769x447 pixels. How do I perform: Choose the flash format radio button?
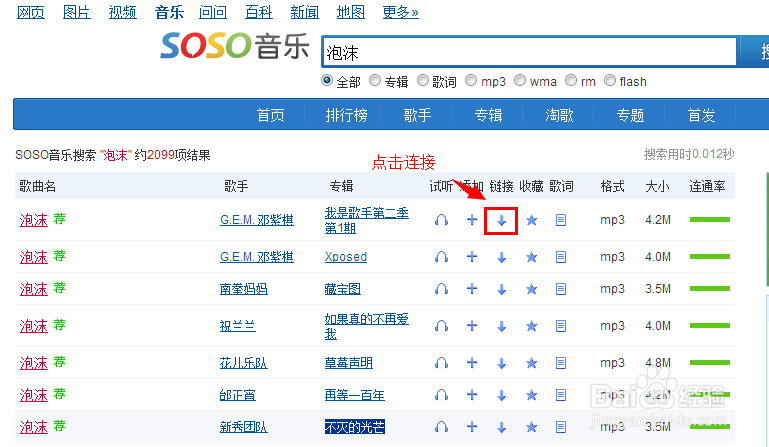(610, 80)
